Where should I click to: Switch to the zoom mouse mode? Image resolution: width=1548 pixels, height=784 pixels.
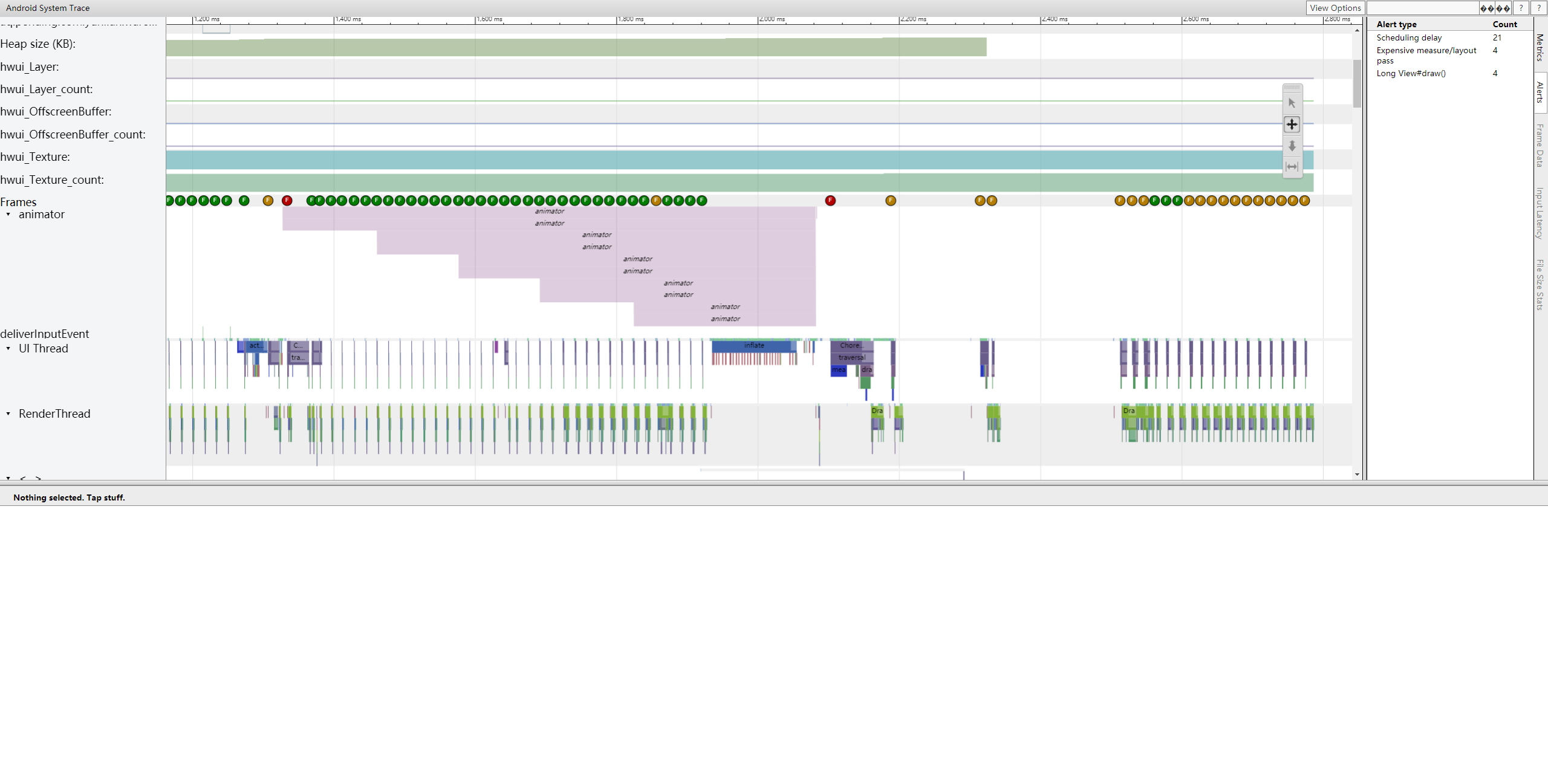(1292, 146)
